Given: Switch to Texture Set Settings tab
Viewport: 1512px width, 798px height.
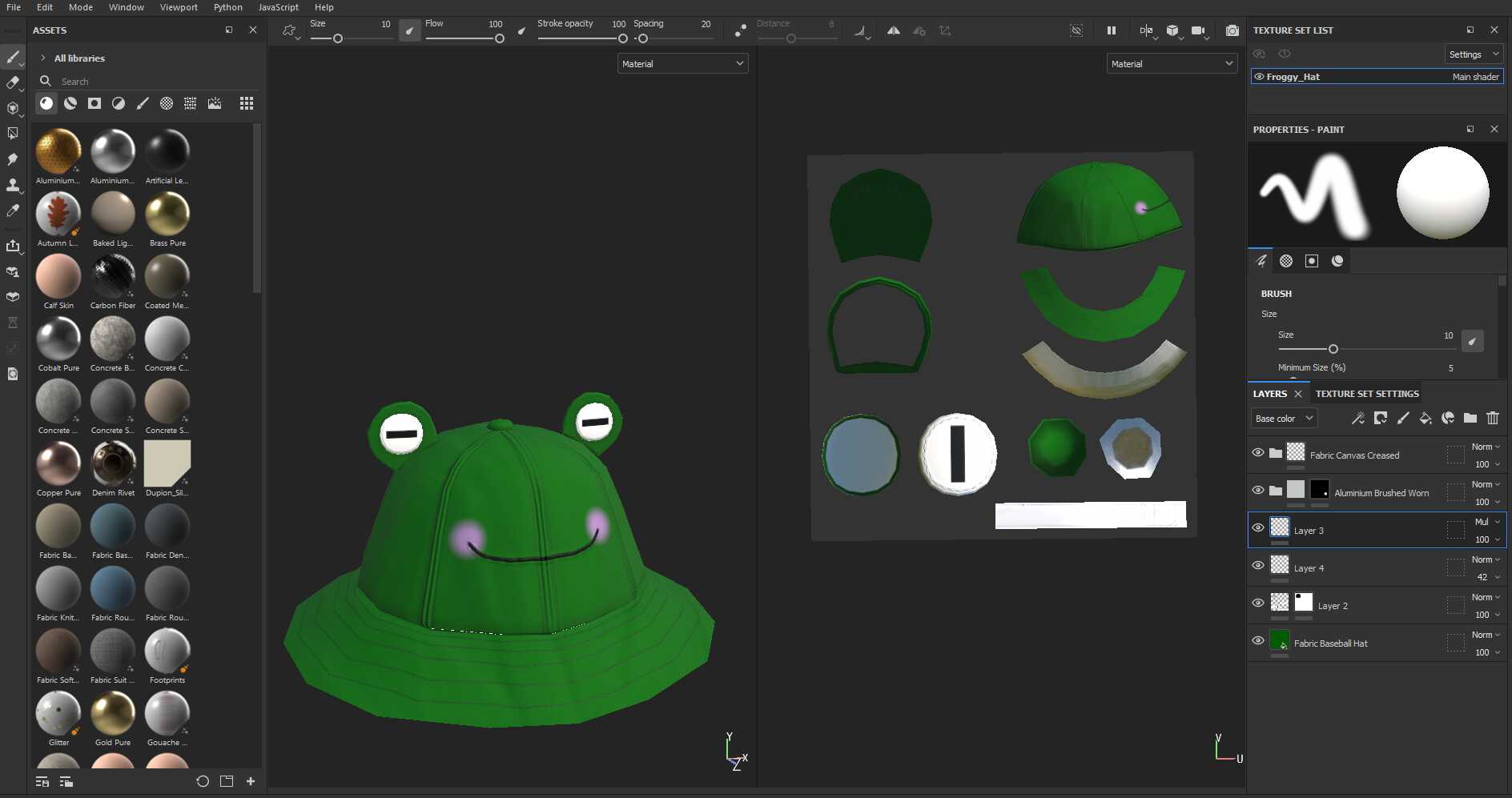Looking at the screenshot, I should (x=1366, y=394).
